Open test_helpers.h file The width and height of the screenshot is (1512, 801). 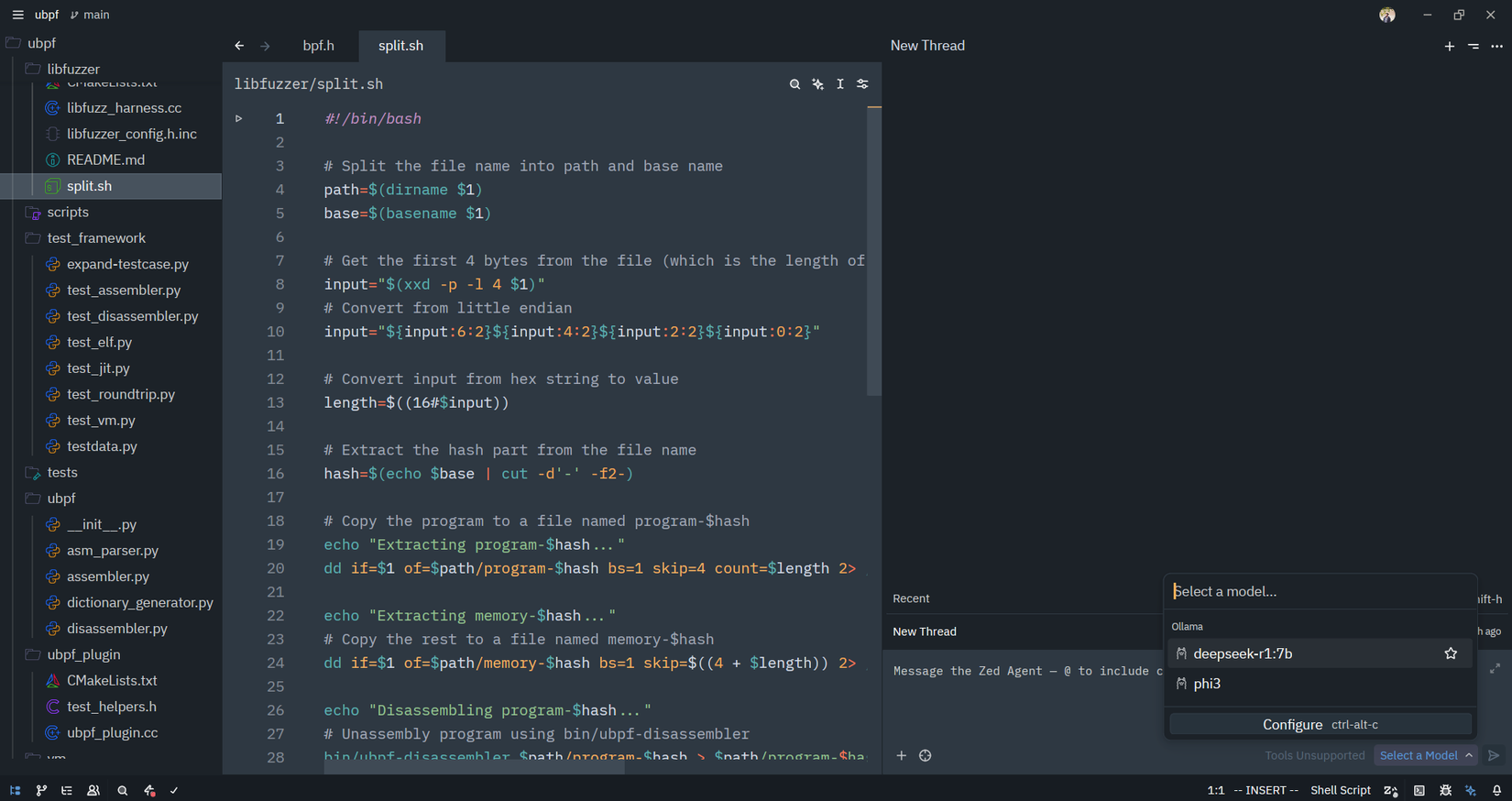pyautogui.click(x=111, y=707)
